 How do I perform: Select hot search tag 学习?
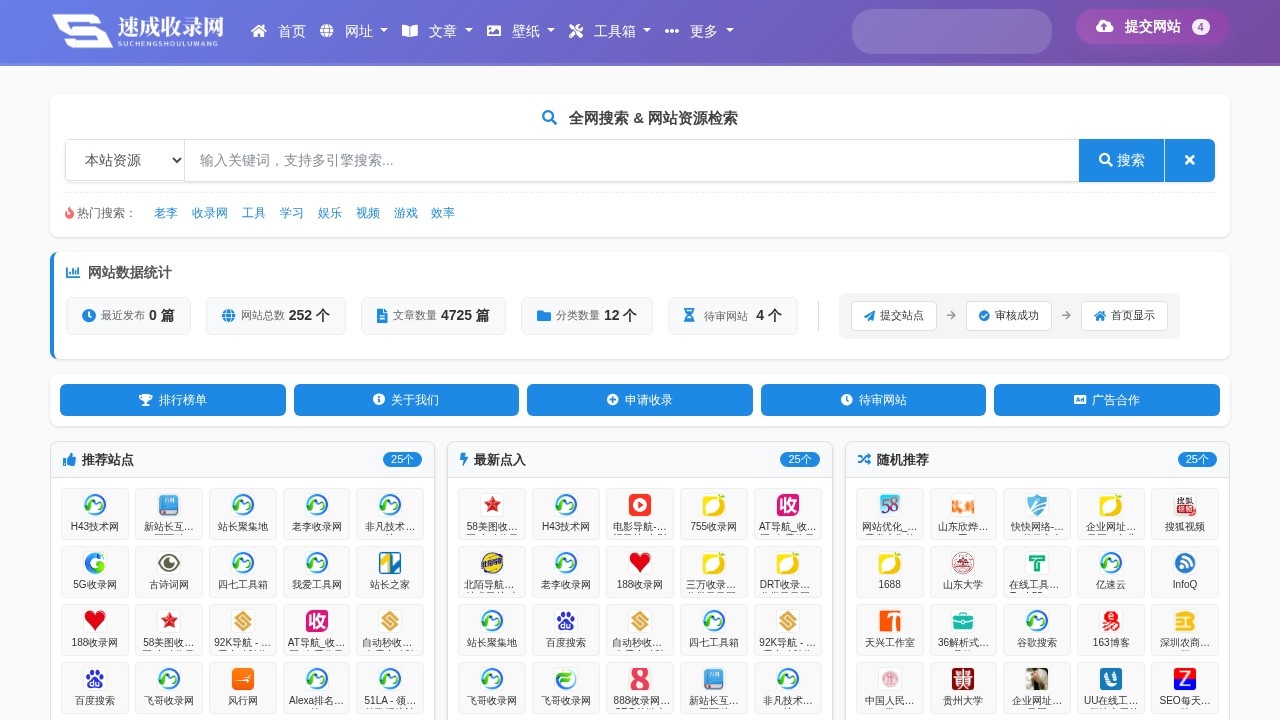292,213
